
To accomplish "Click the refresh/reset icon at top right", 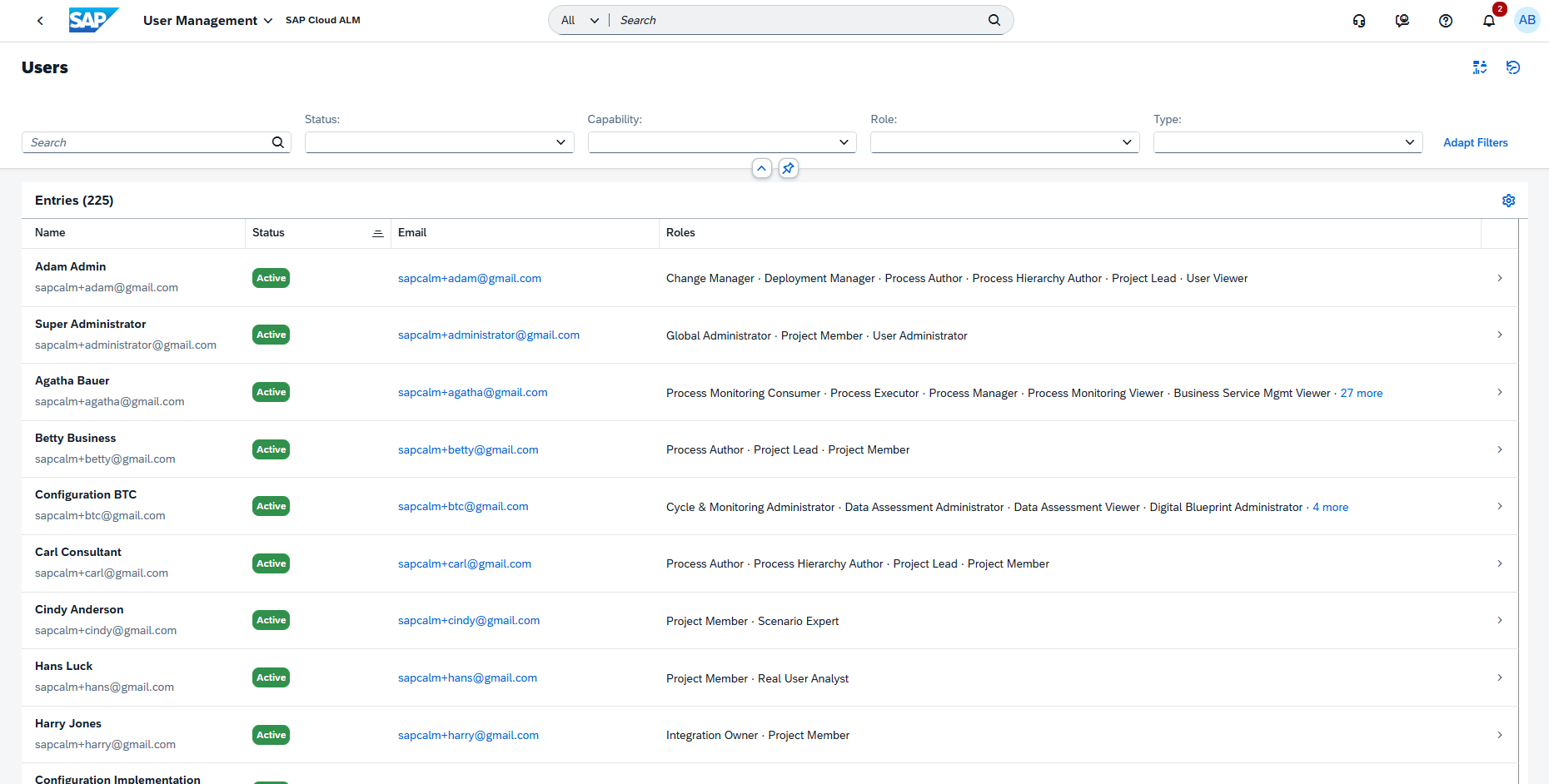I will [1513, 67].
